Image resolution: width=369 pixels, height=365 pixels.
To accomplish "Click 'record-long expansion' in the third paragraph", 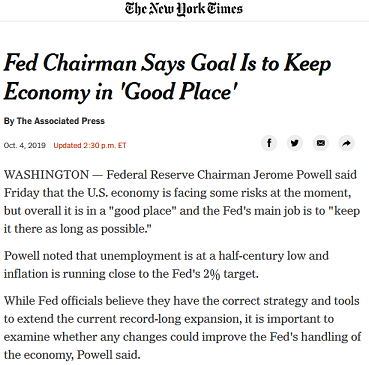I will 179,319.
